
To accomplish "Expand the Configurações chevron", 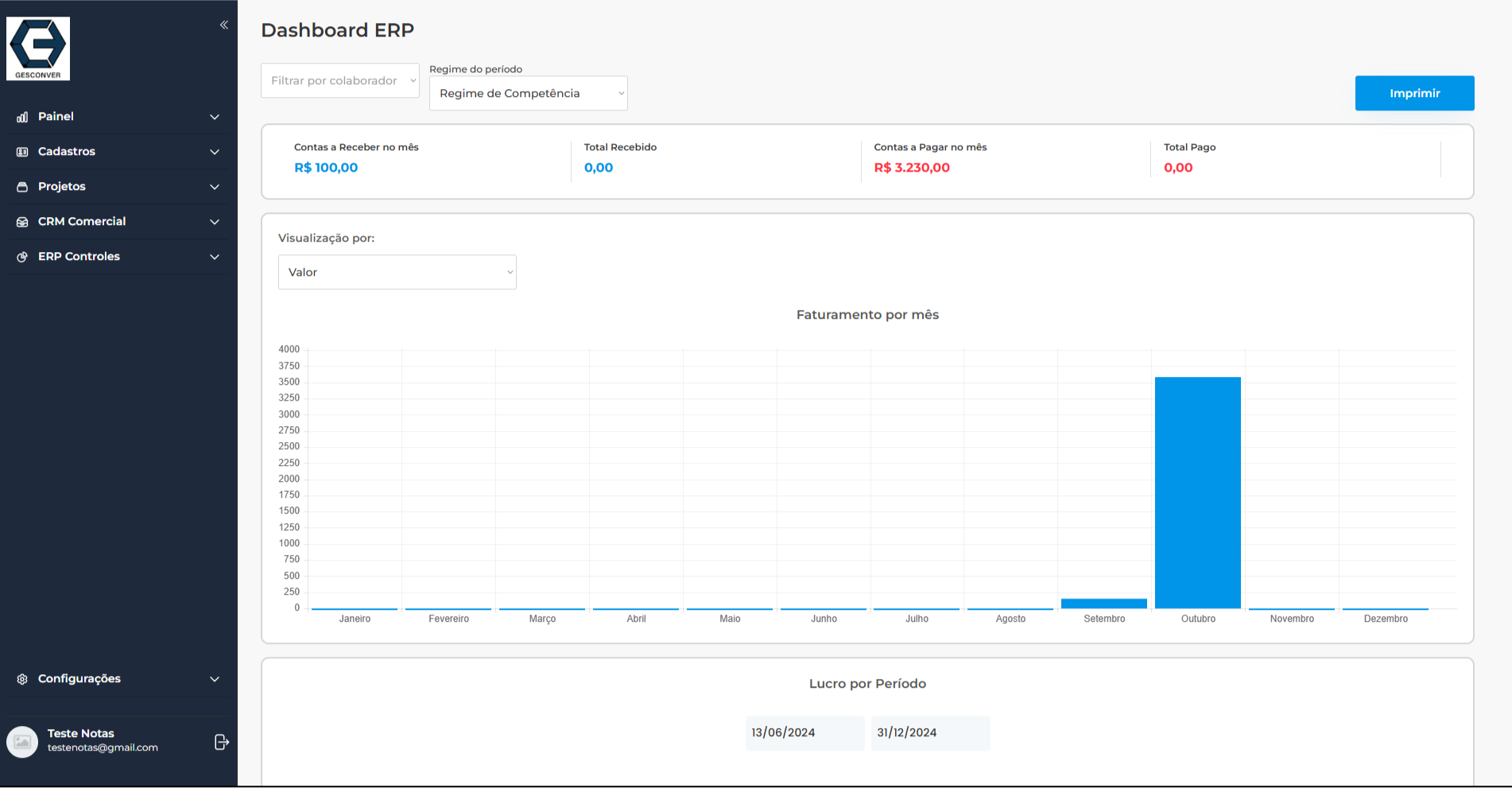I will tap(215, 679).
